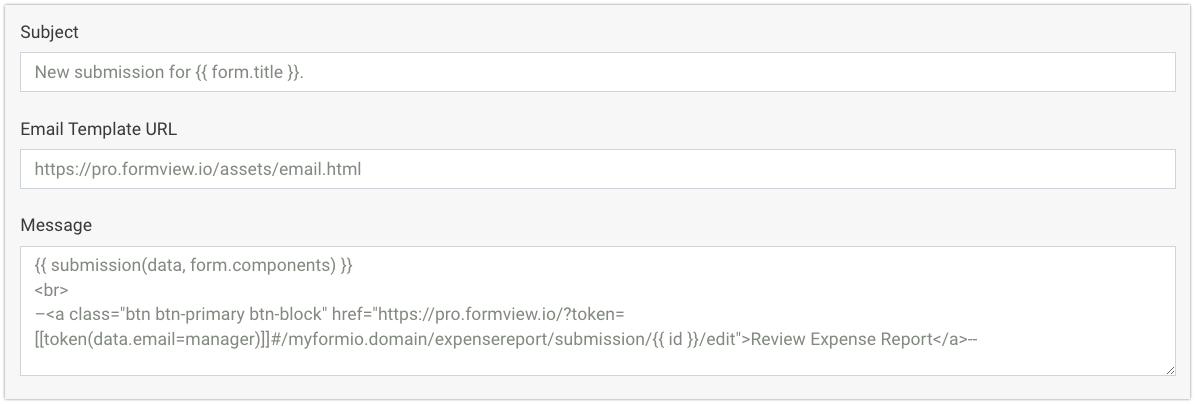
Task: Click the Message label
Action: pos(56,225)
